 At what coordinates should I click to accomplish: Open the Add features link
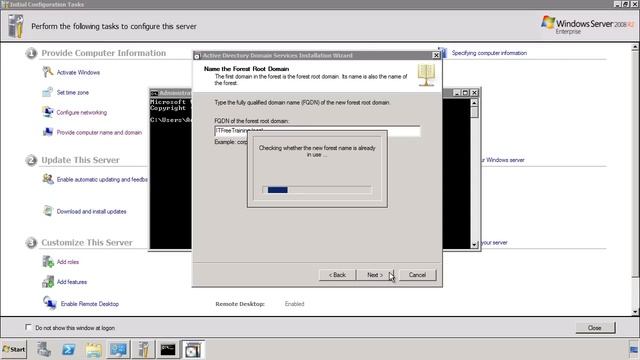point(72,282)
